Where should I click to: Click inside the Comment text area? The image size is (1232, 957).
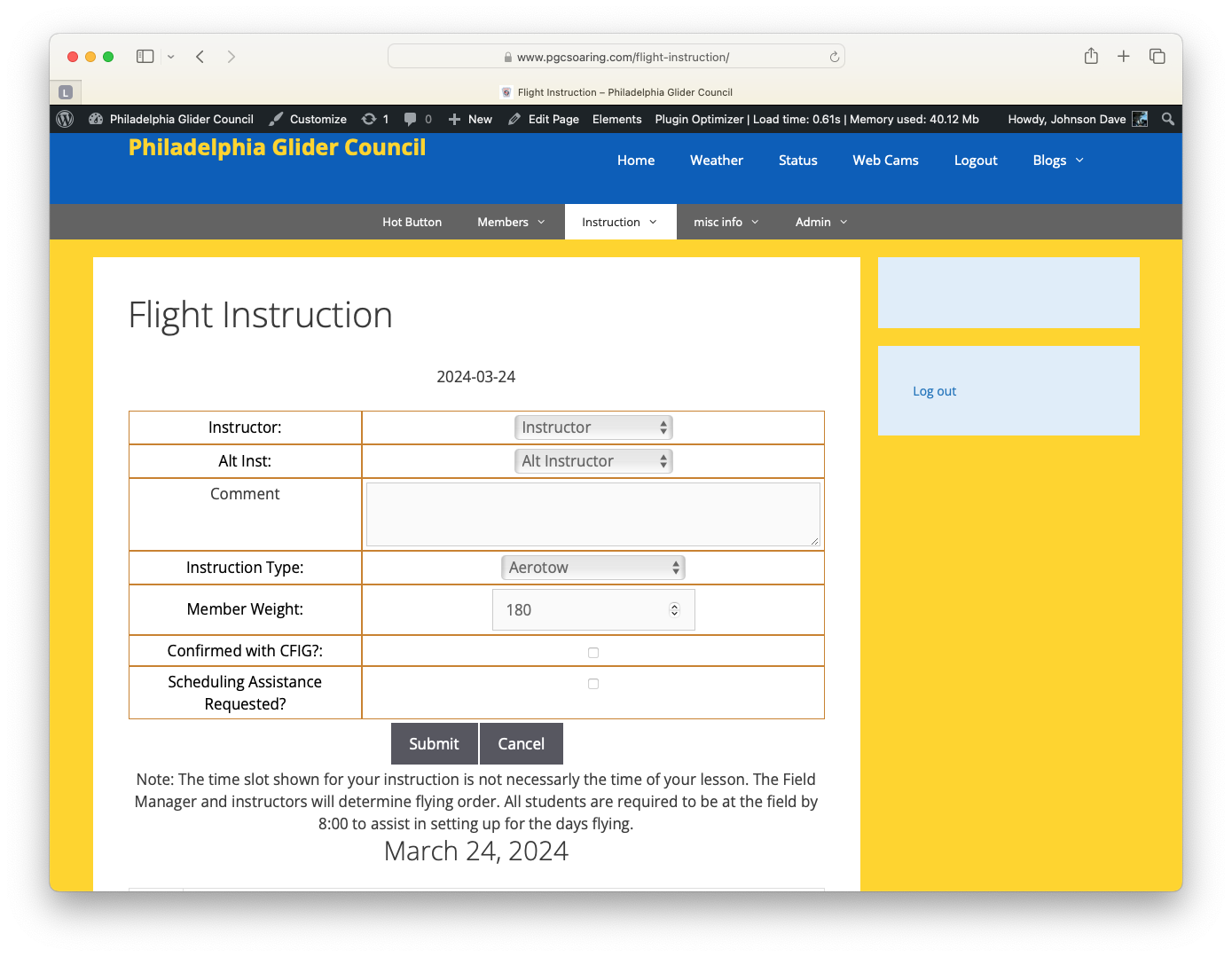[592, 514]
